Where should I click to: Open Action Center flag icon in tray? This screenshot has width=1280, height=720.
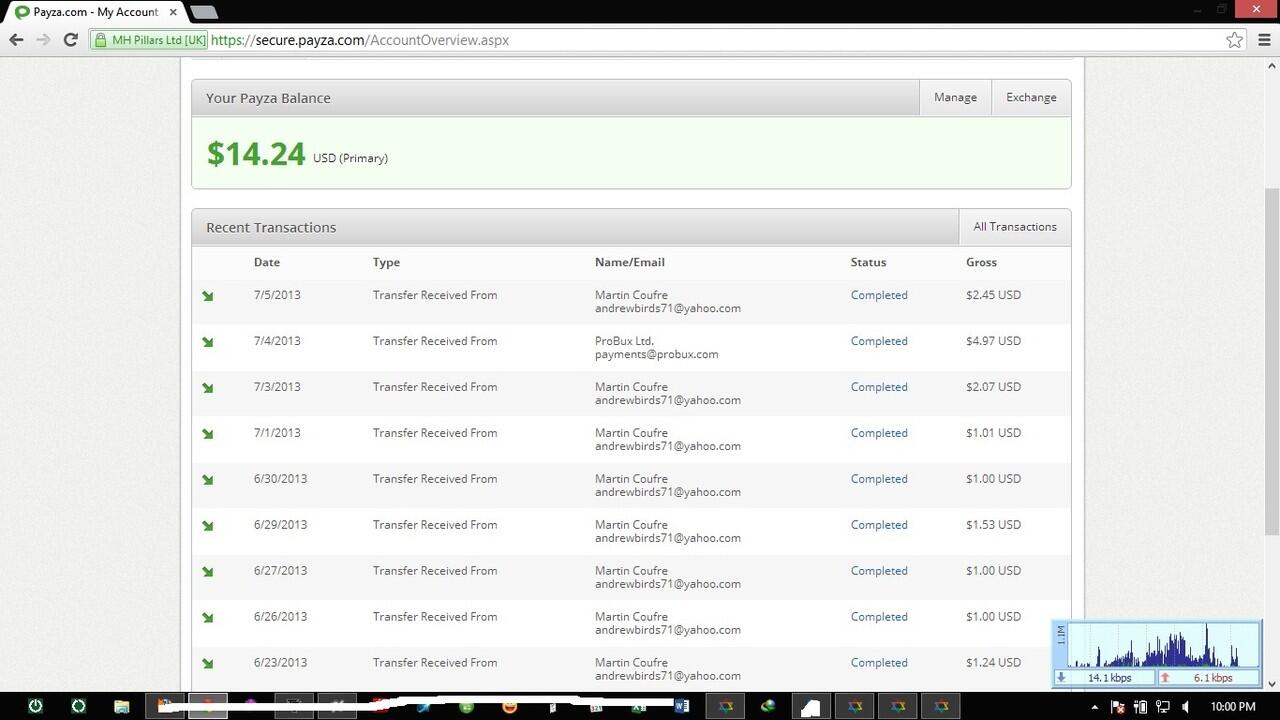tap(1118, 707)
